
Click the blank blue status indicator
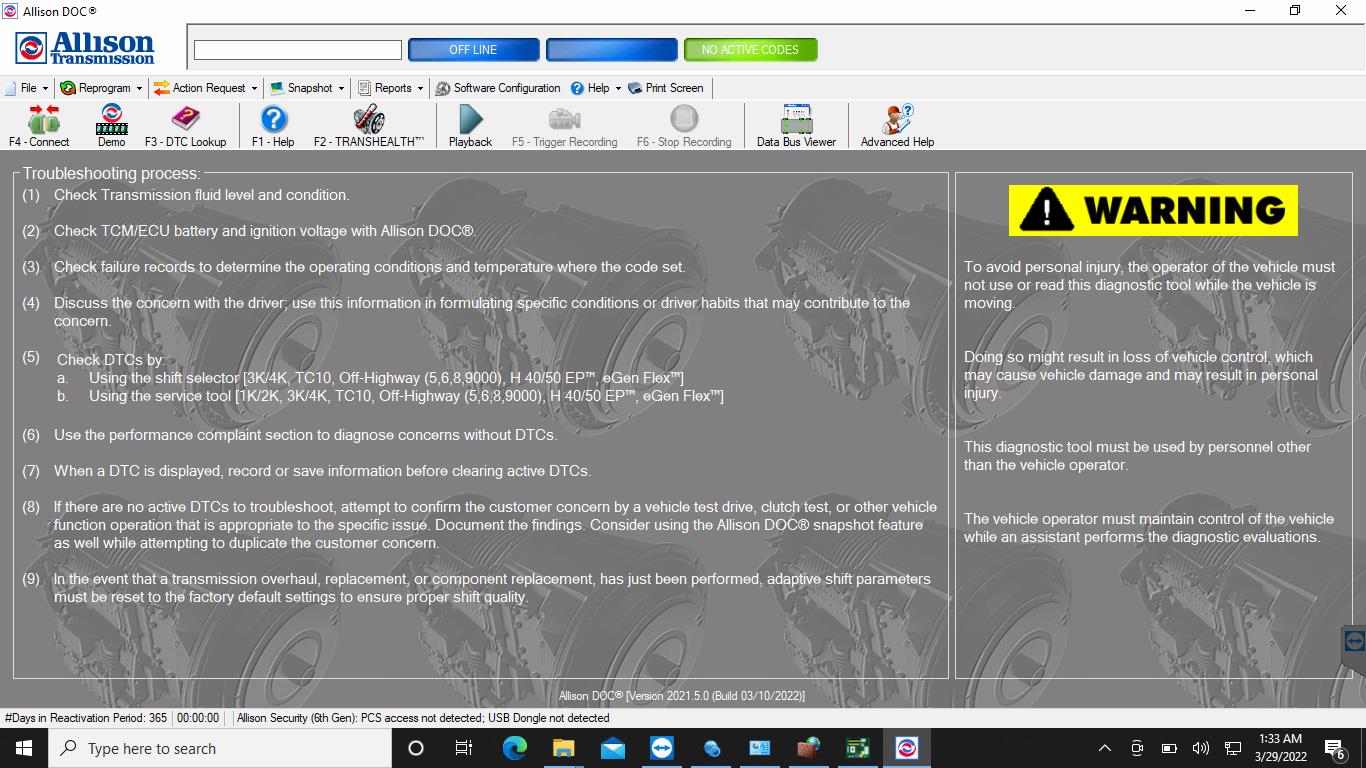[x=612, y=50]
